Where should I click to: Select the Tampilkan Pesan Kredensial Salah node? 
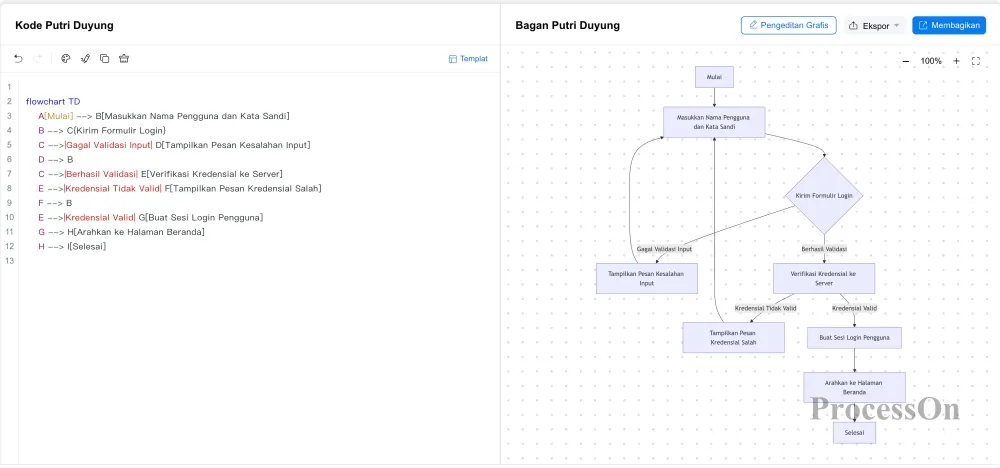coord(733,337)
